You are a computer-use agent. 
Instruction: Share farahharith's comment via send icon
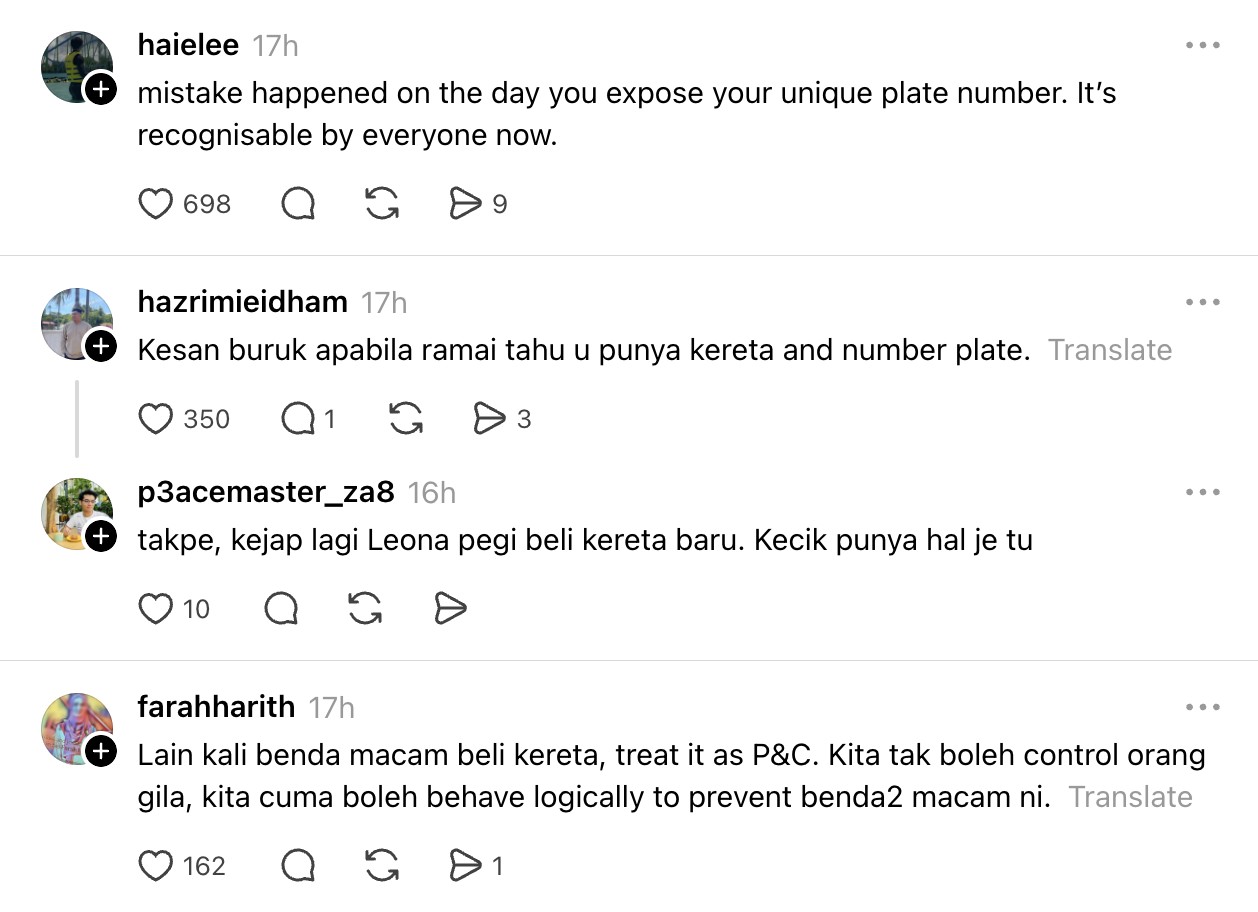[x=465, y=865]
